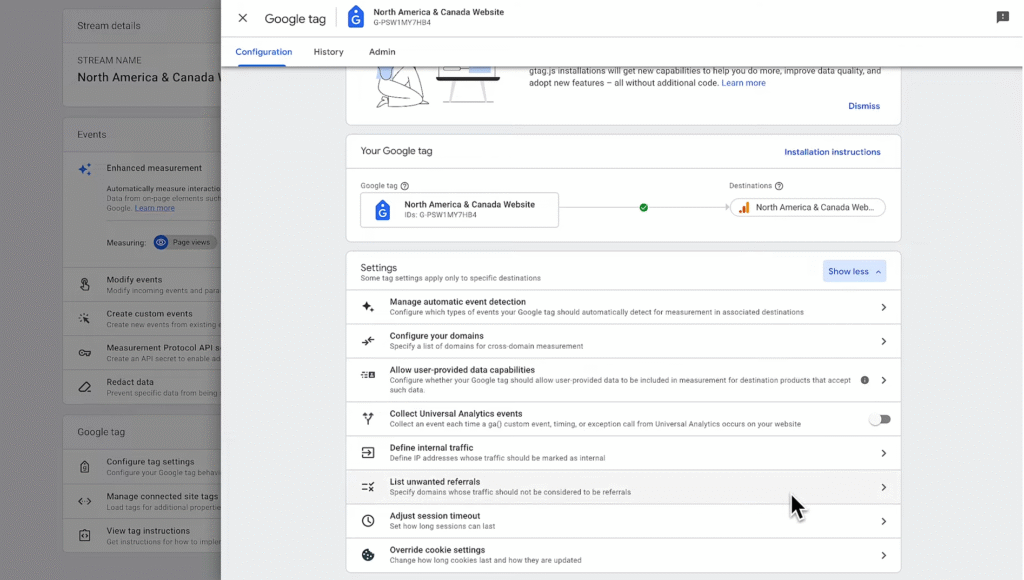The width and height of the screenshot is (1024, 580).
Task: Toggle Collect Universal Analytics events switch
Action: pyautogui.click(x=880, y=419)
